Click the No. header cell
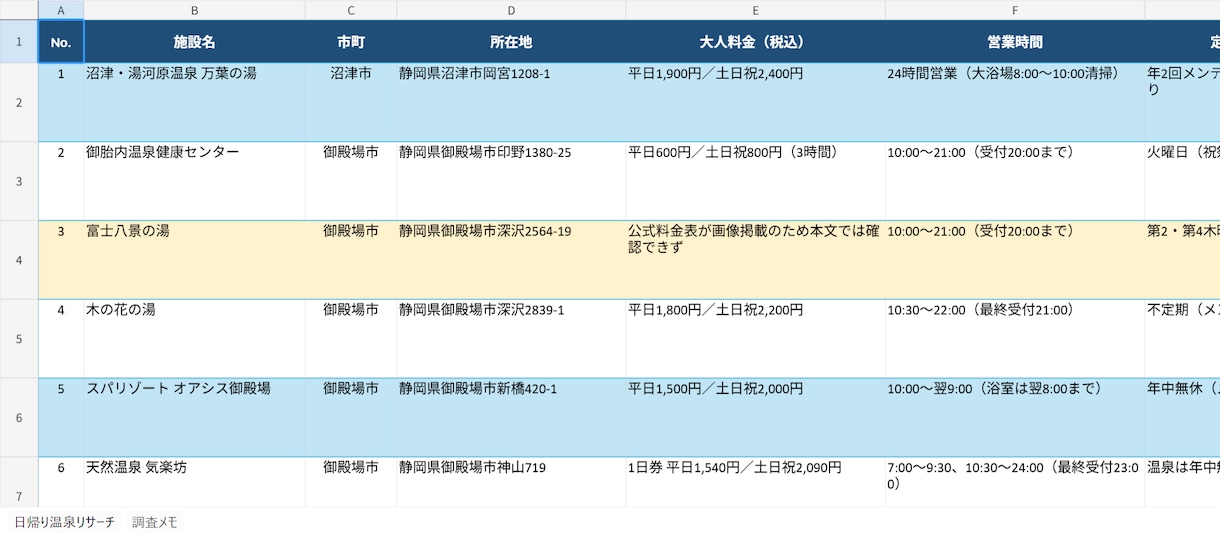1220x536 pixels. 61,42
